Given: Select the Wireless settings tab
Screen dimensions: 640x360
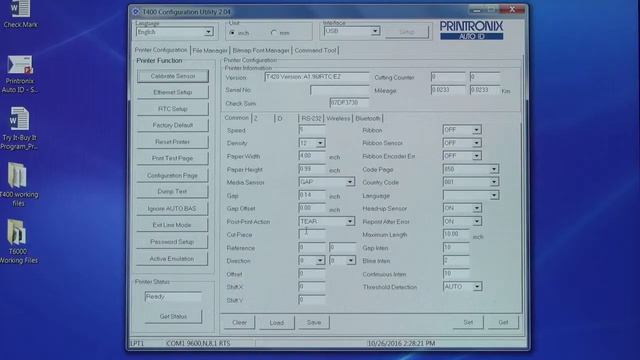Looking at the screenshot, I should [338, 118].
